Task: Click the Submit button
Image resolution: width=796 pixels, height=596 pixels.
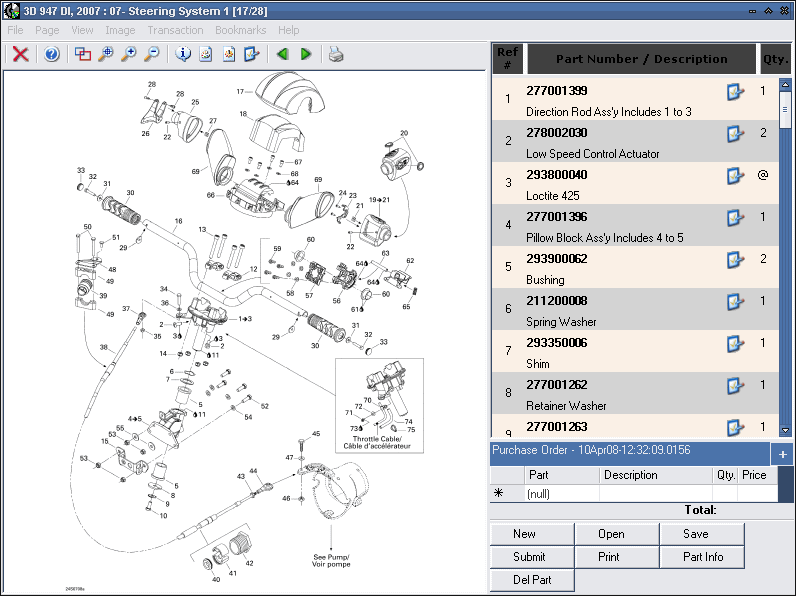Action: coord(530,557)
